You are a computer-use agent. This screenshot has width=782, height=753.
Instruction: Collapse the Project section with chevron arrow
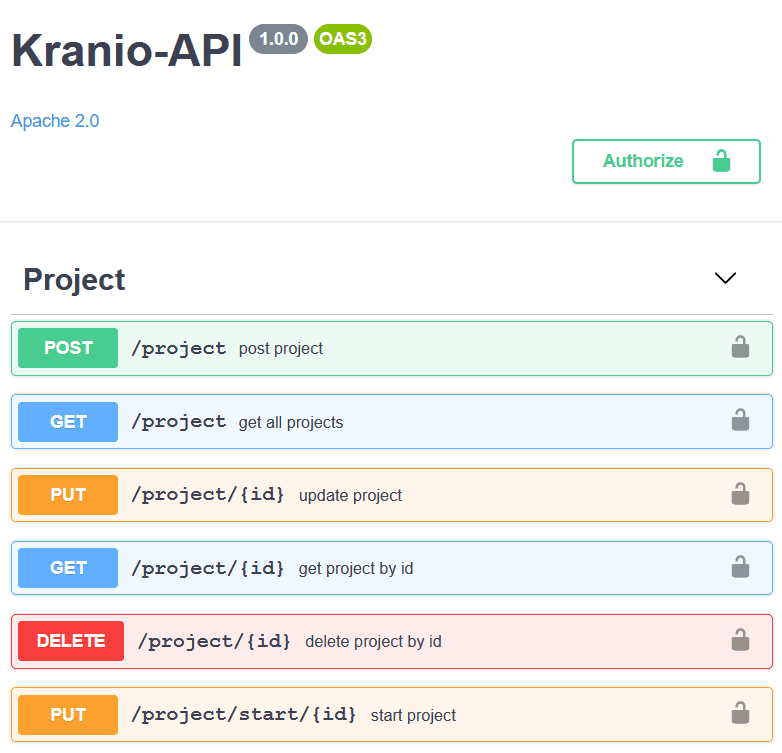pyautogui.click(x=725, y=279)
